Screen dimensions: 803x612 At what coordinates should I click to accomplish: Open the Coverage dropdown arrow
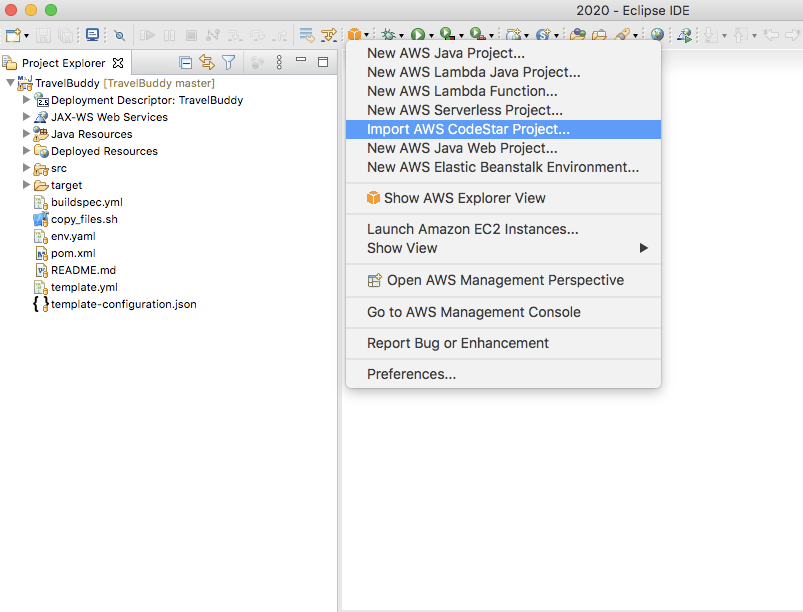click(461, 36)
